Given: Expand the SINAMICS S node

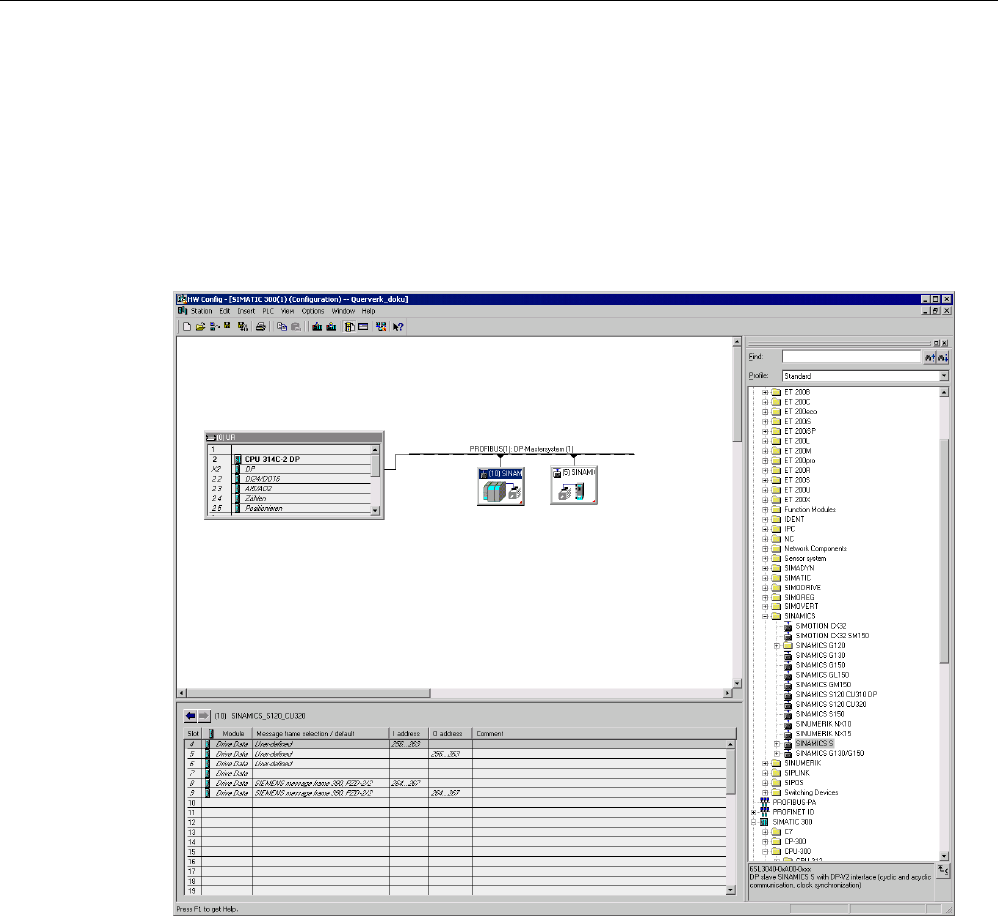Looking at the screenshot, I should point(777,743).
